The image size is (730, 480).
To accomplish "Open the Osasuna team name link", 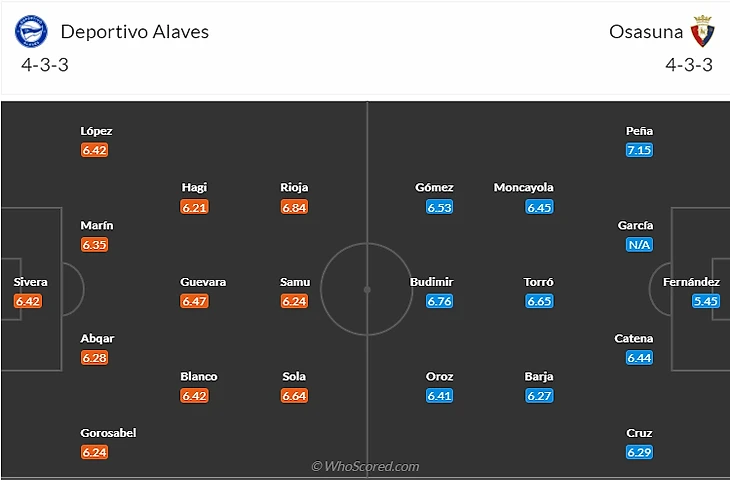I will tap(646, 31).
